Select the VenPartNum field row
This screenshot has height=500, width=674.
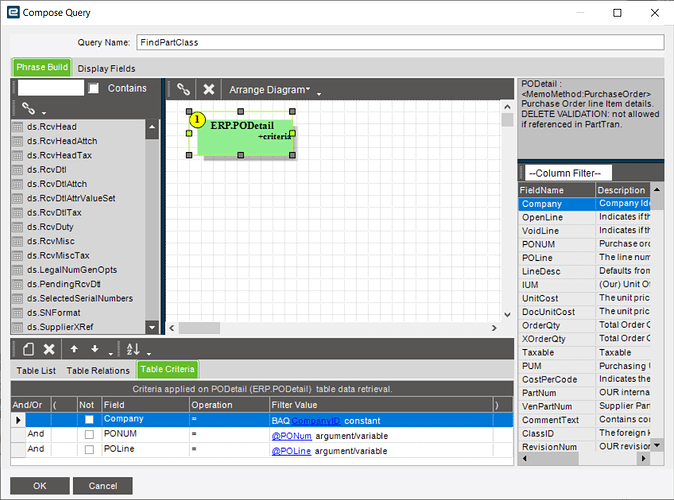(584, 406)
